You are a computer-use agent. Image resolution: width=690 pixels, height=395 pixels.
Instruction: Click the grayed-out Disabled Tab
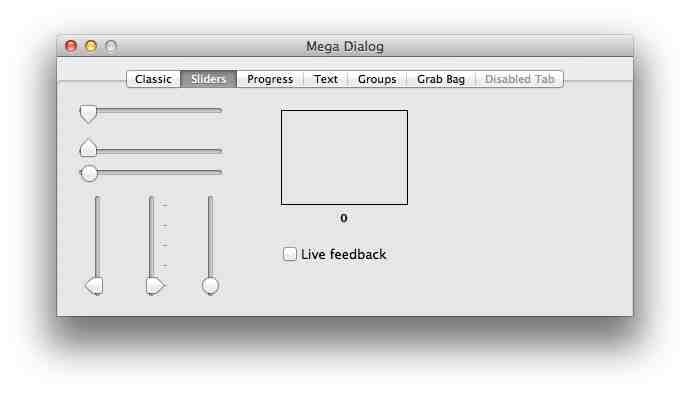pyautogui.click(x=519, y=79)
